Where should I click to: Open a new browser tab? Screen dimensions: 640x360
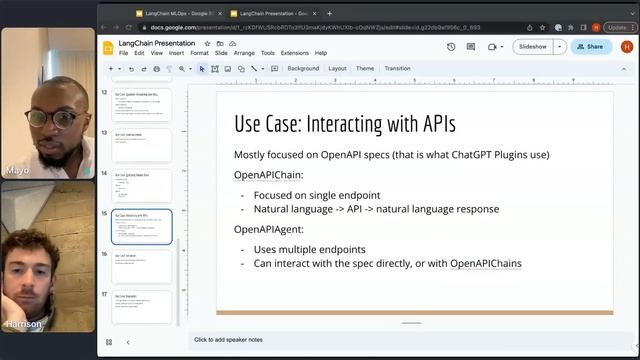[x=329, y=13]
